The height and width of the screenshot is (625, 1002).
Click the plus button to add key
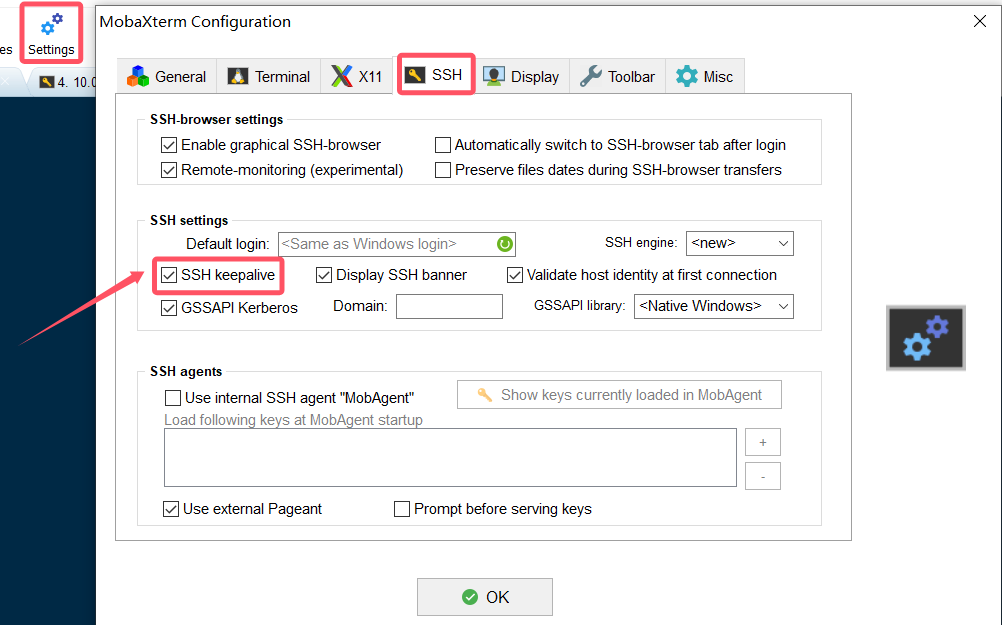pyautogui.click(x=763, y=442)
